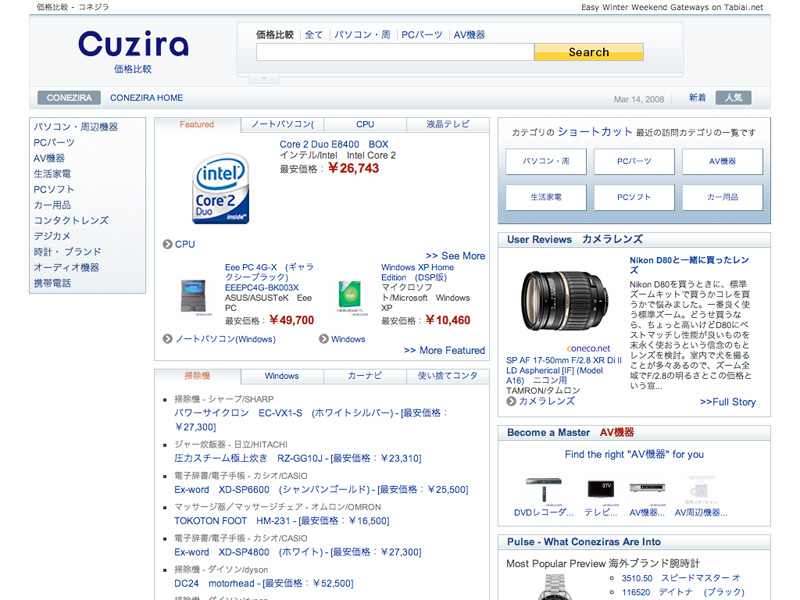Viewport: 800px width, 600px height.
Task: Open Windows XP Home Edition product link
Action: [417, 272]
